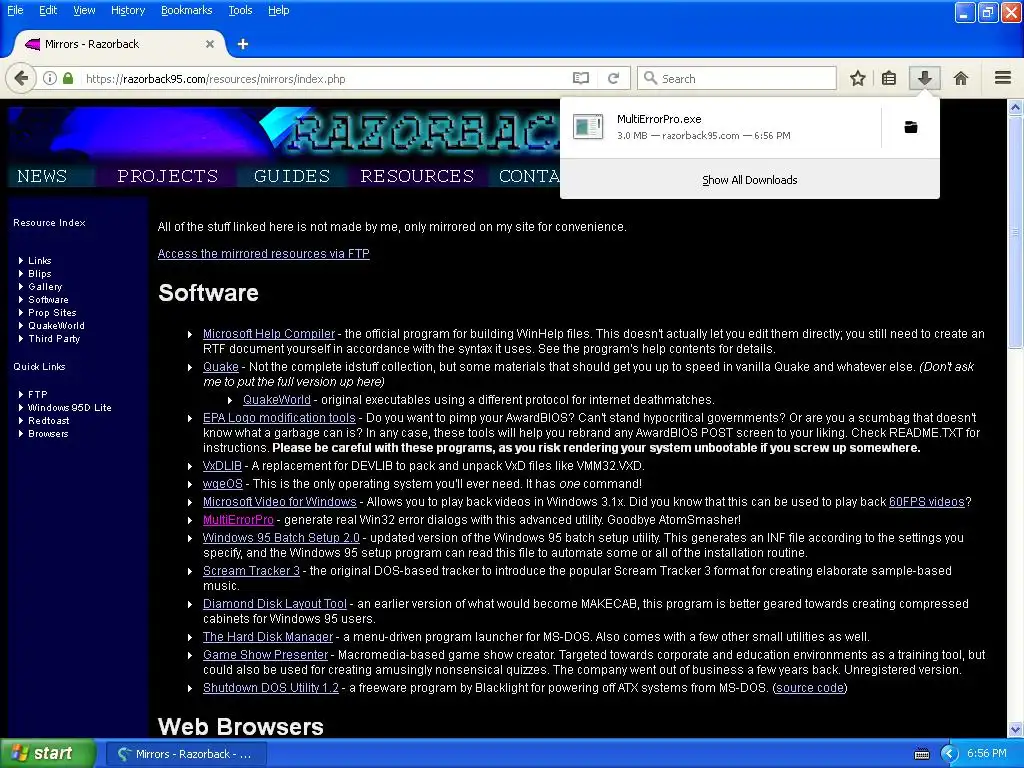Viewport: 1024px width, 768px height.
Task: Toggle Reader View icon in address bar
Action: [581, 78]
